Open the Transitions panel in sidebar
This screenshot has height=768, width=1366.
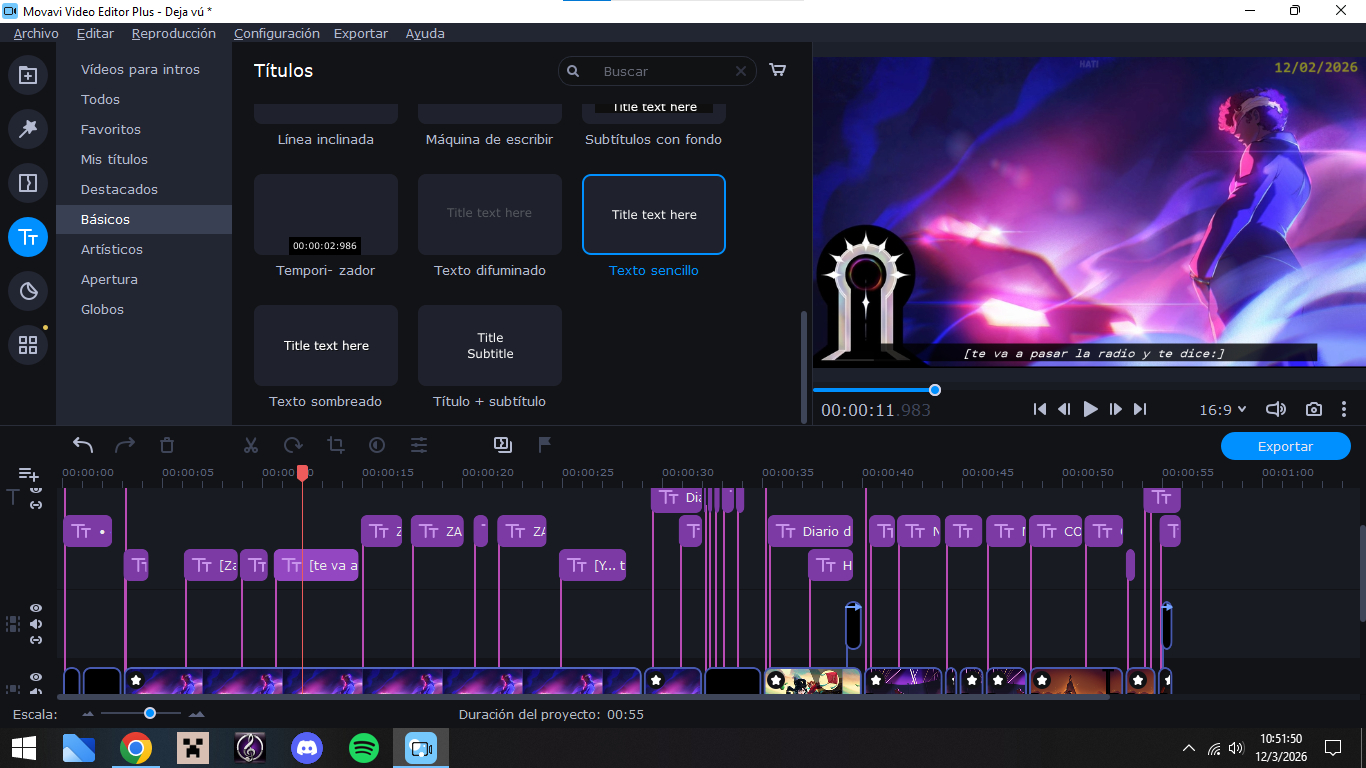pos(28,183)
